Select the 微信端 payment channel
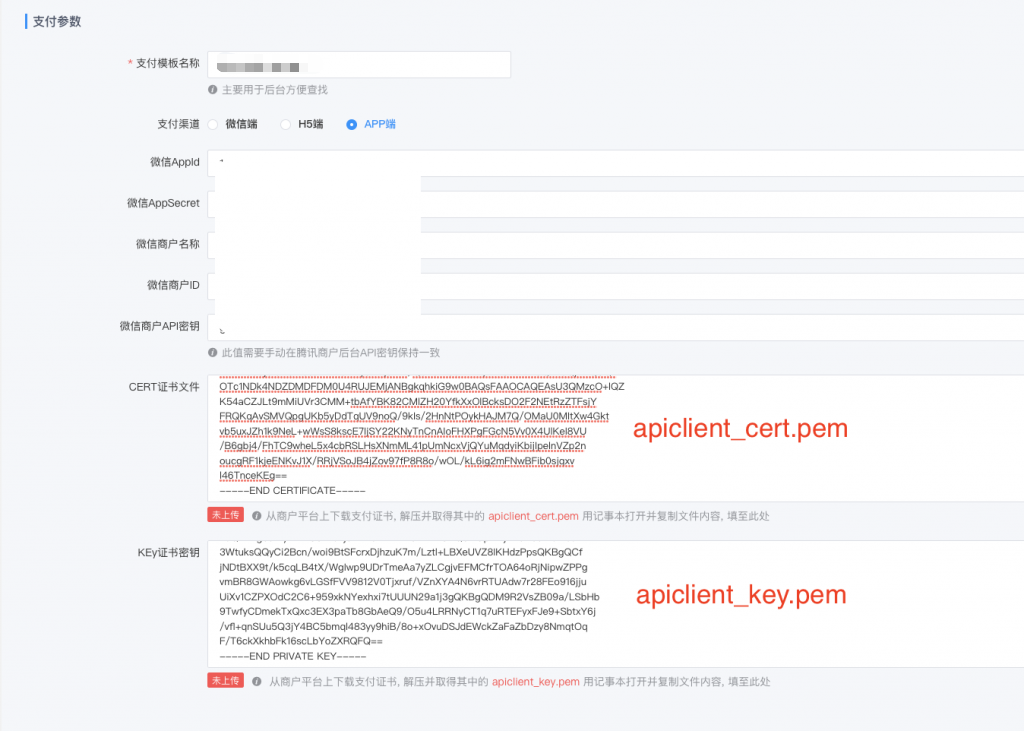This screenshot has height=731, width=1024. coord(213,125)
